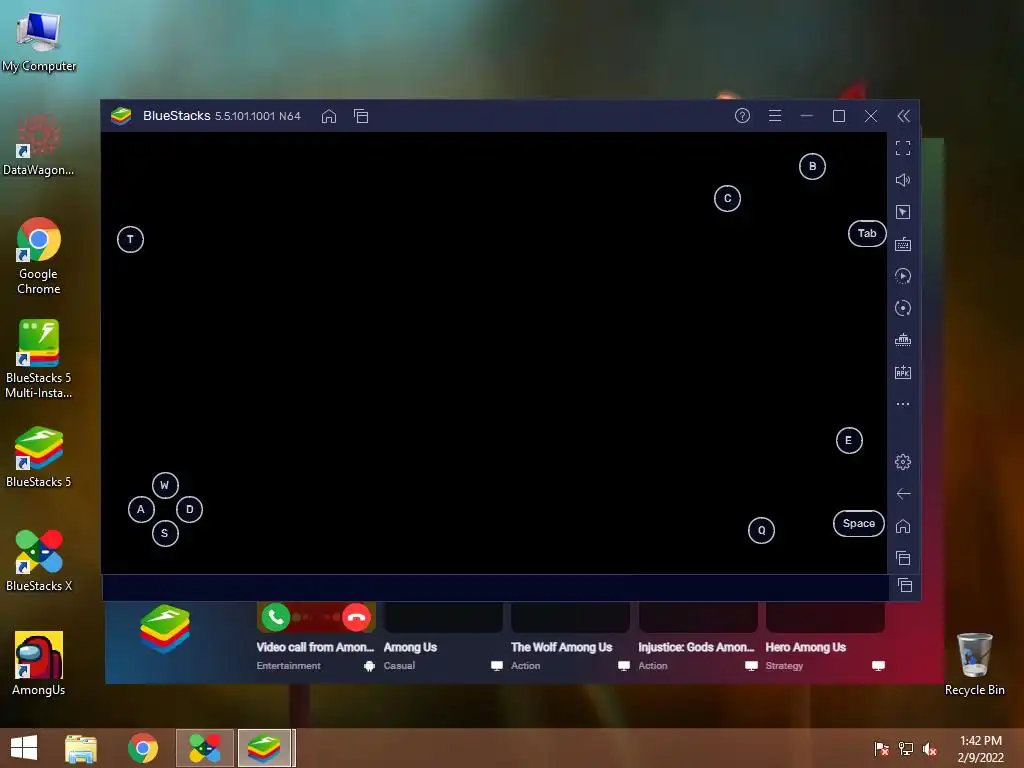Open The Wolf Among Us result
This screenshot has height=768, width=1024.
(x=570, y=638)
